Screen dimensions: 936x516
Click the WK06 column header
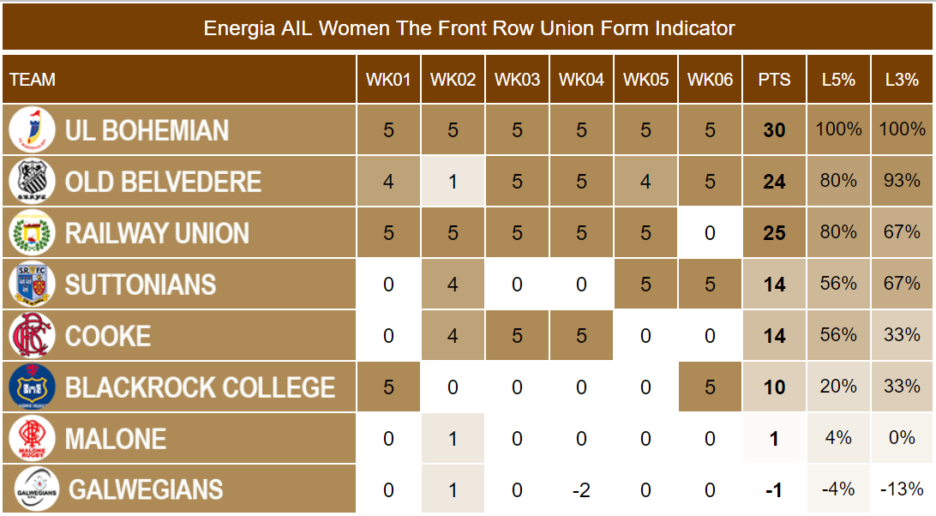tap(710, 79)
